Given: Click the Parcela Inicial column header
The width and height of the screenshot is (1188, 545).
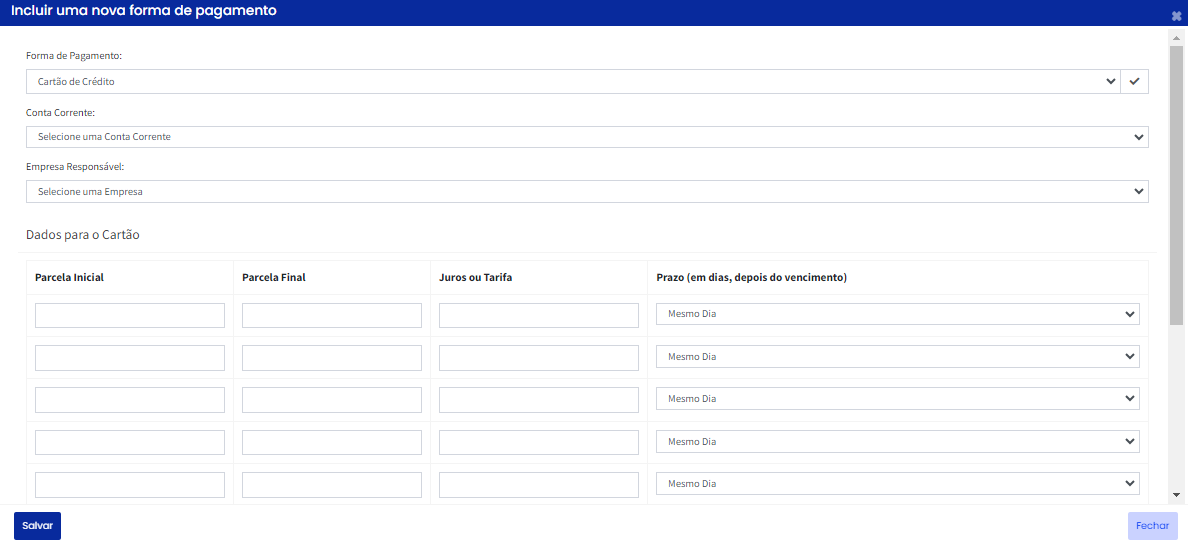Looking at the screenshot, I should [x=69, y=277].
